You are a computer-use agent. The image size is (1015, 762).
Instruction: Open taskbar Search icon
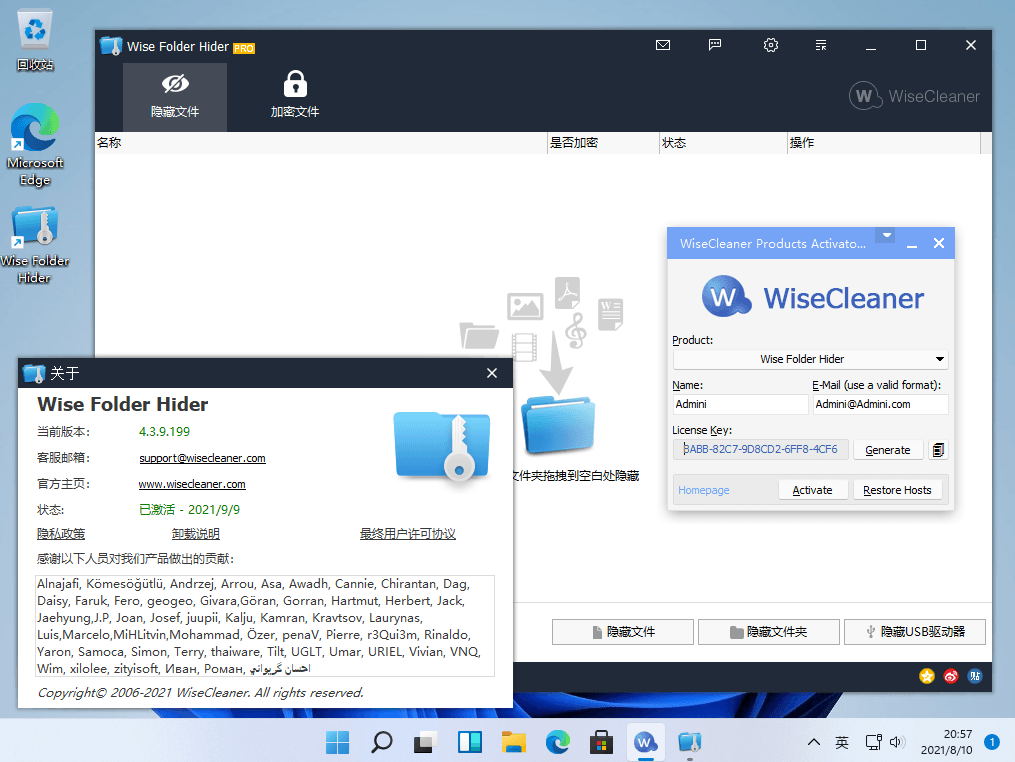[381, 742]
